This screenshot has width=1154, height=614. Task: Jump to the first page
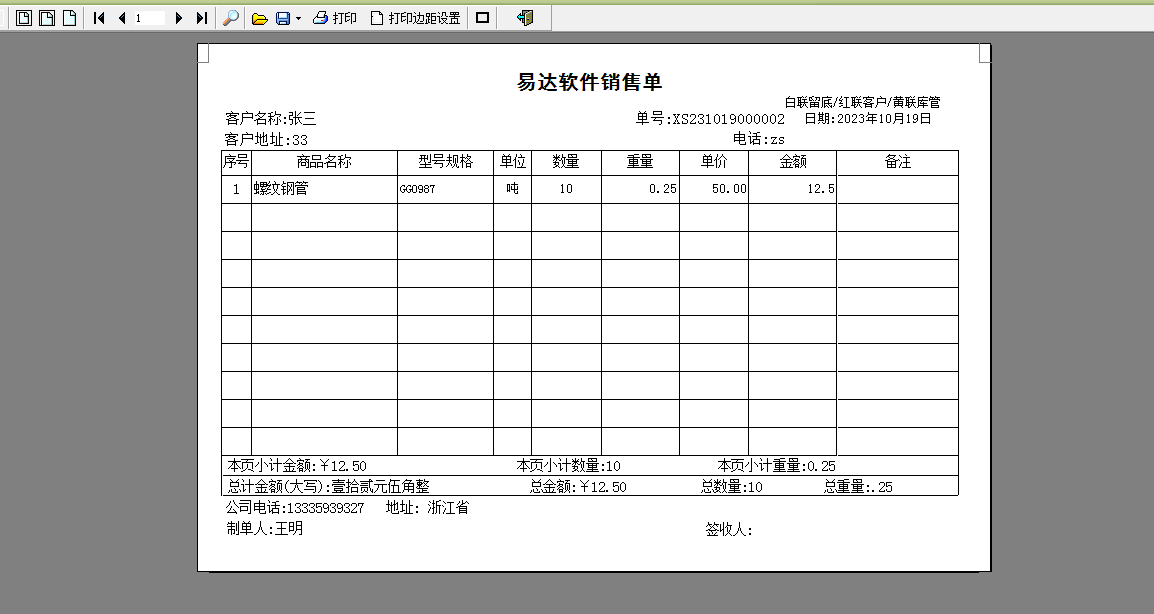point(97,17)
